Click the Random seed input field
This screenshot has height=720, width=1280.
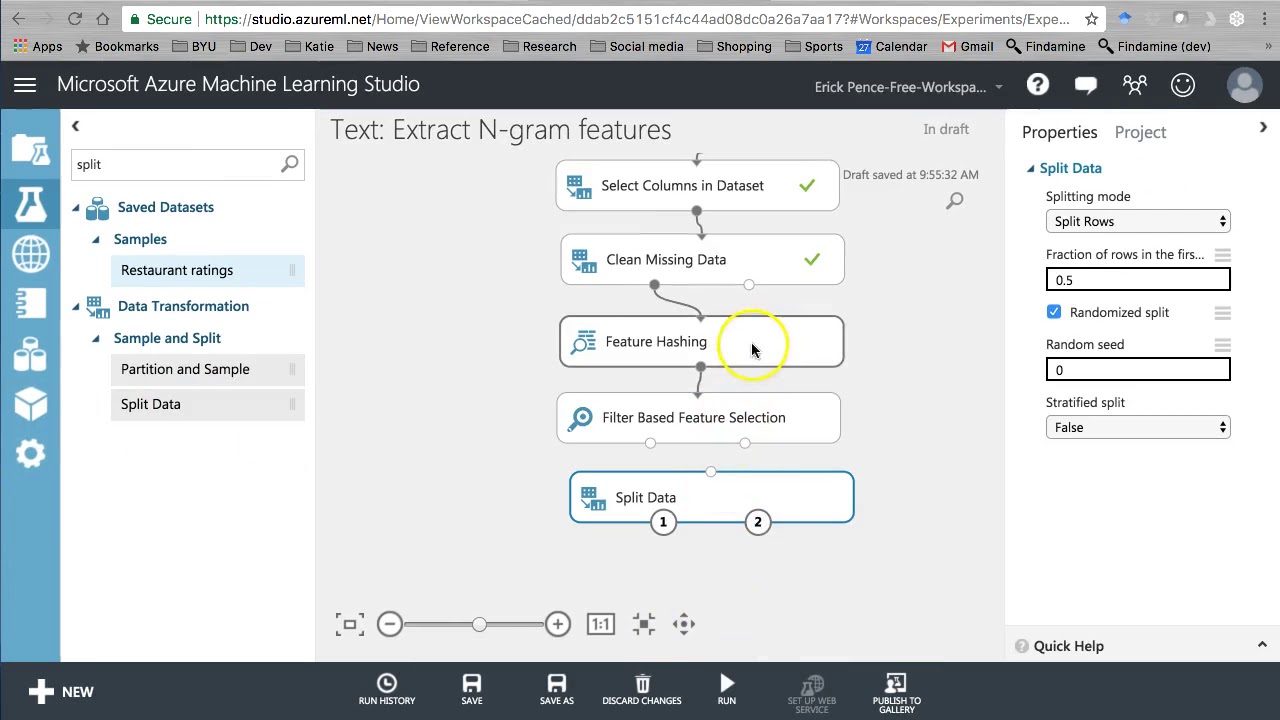click(1138, 370)
